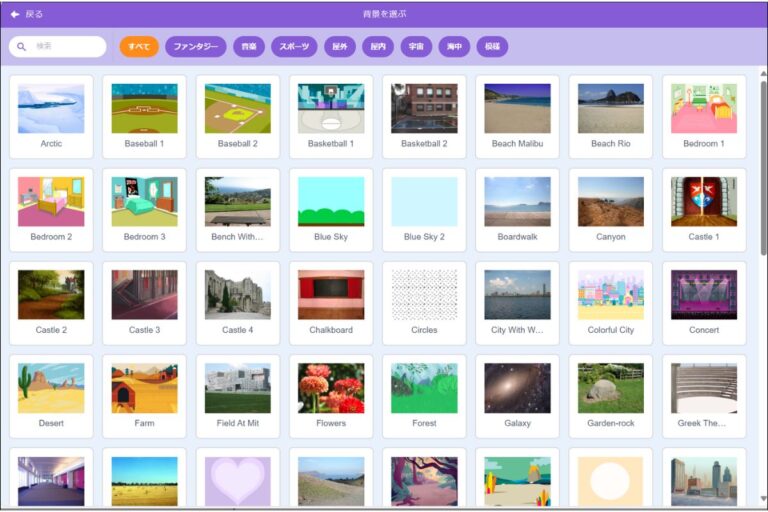
Task: Click in the backdrop search field
Action: (x=66, y=47)
